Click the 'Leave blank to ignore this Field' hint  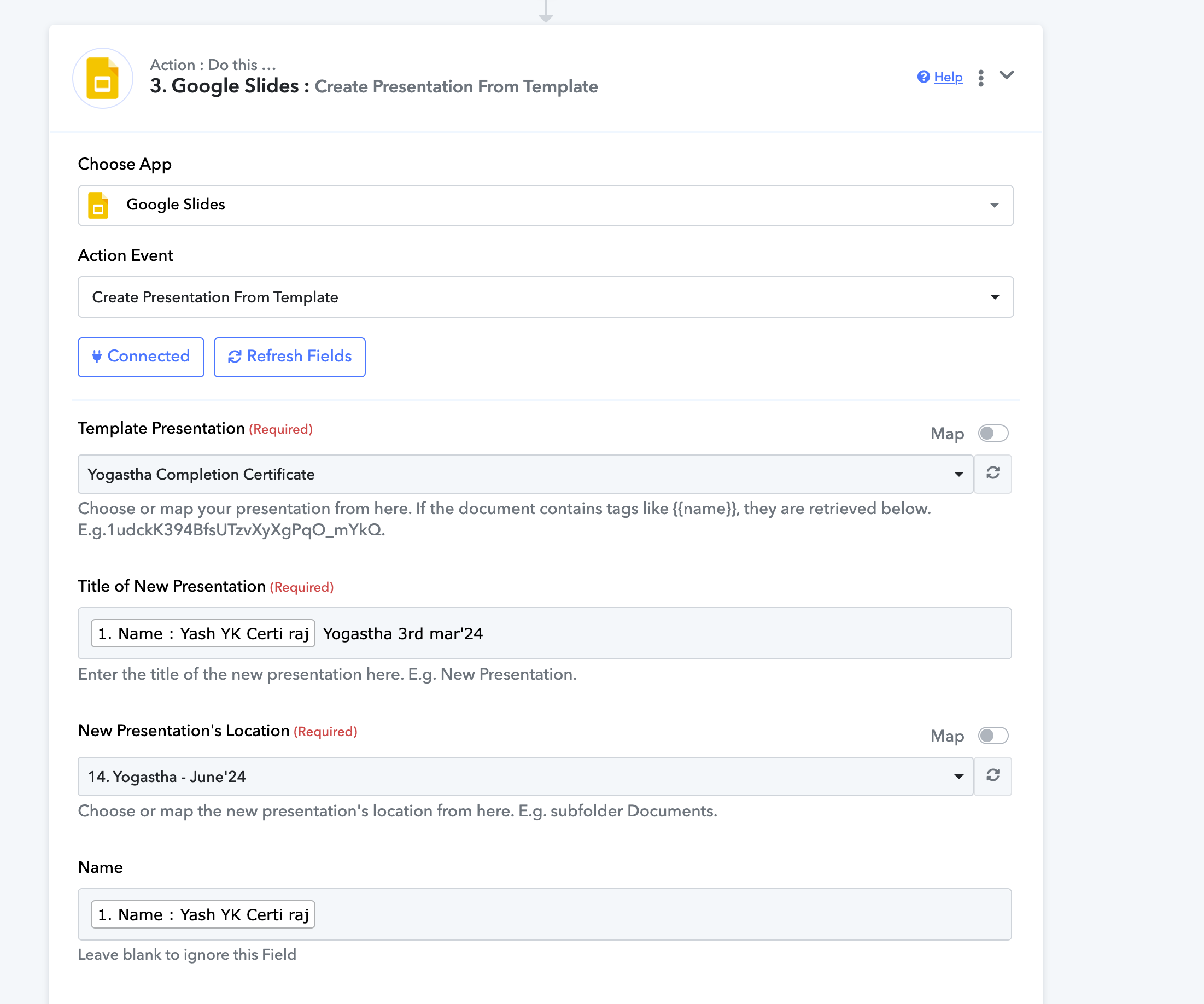[187, 954]
